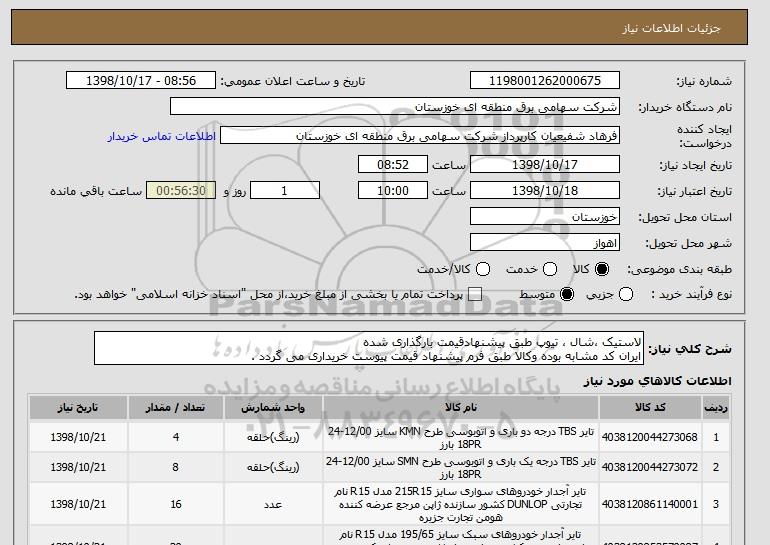Choose the جزیی purchase process radio

(626, 295)
